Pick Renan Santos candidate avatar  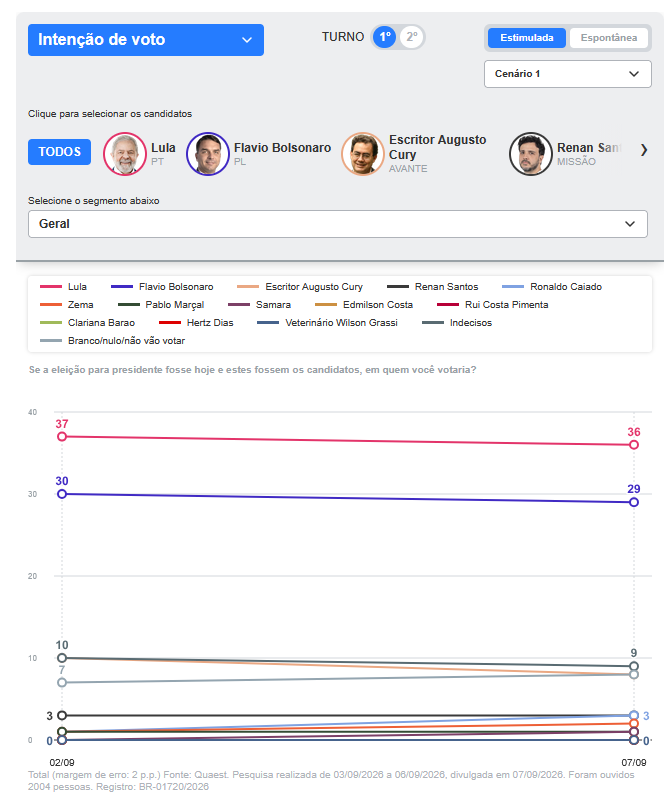click(x=531, y=154)
